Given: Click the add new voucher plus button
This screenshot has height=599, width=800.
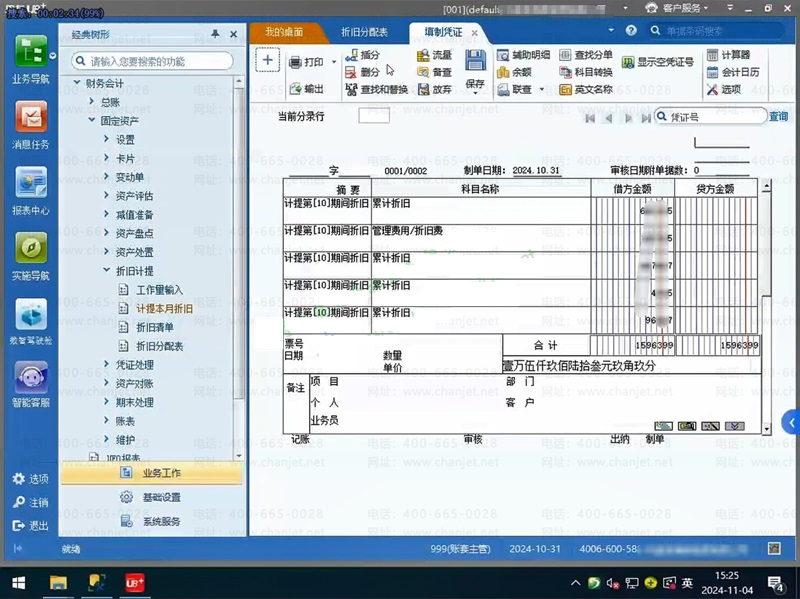Looking at the screenshot, I should click(267, 60).
